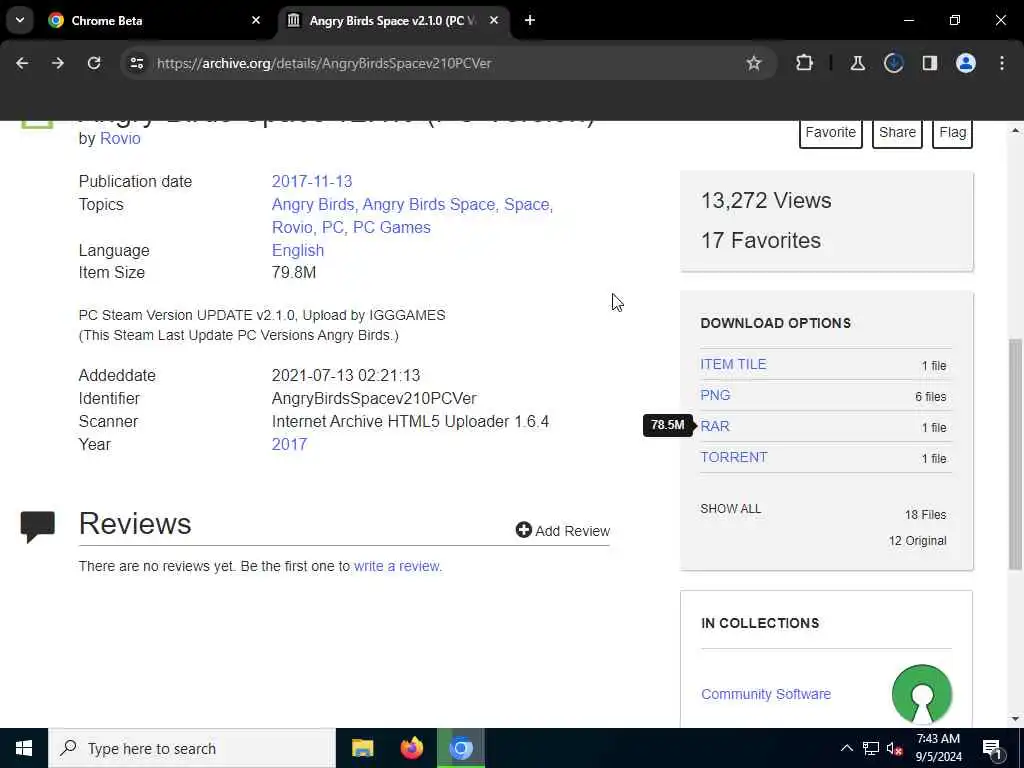The width and height of the screenshot is (1024, 768).
Task: Click SHOW ALL download files
Action: coord(730,509)
